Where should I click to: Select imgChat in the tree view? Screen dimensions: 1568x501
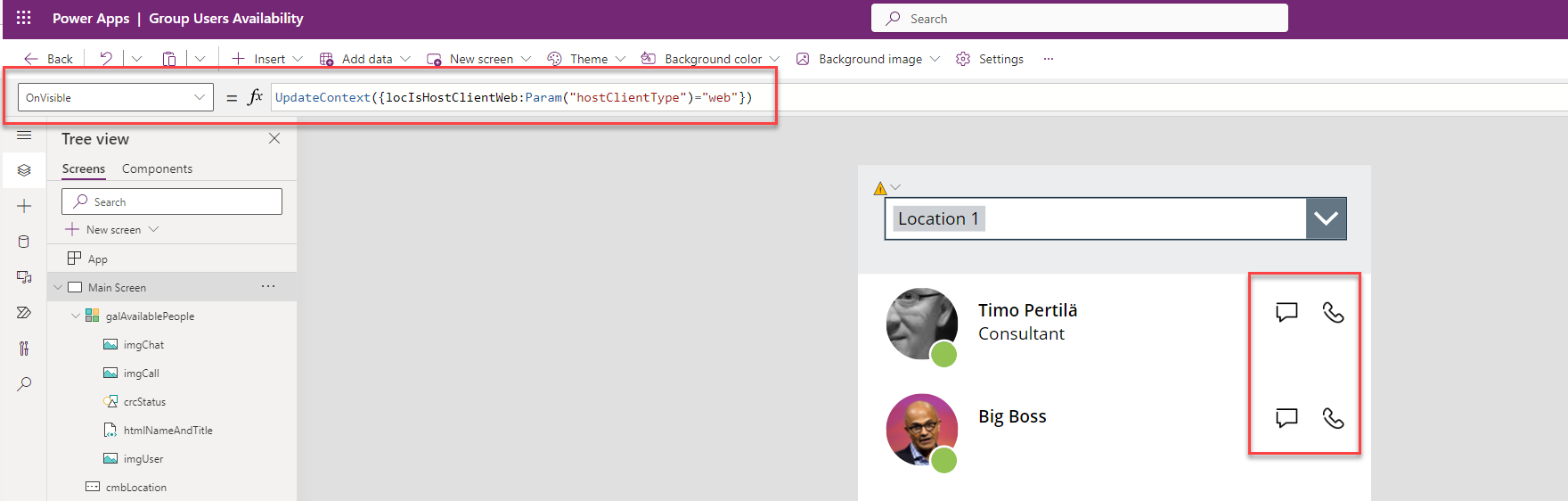143,345
